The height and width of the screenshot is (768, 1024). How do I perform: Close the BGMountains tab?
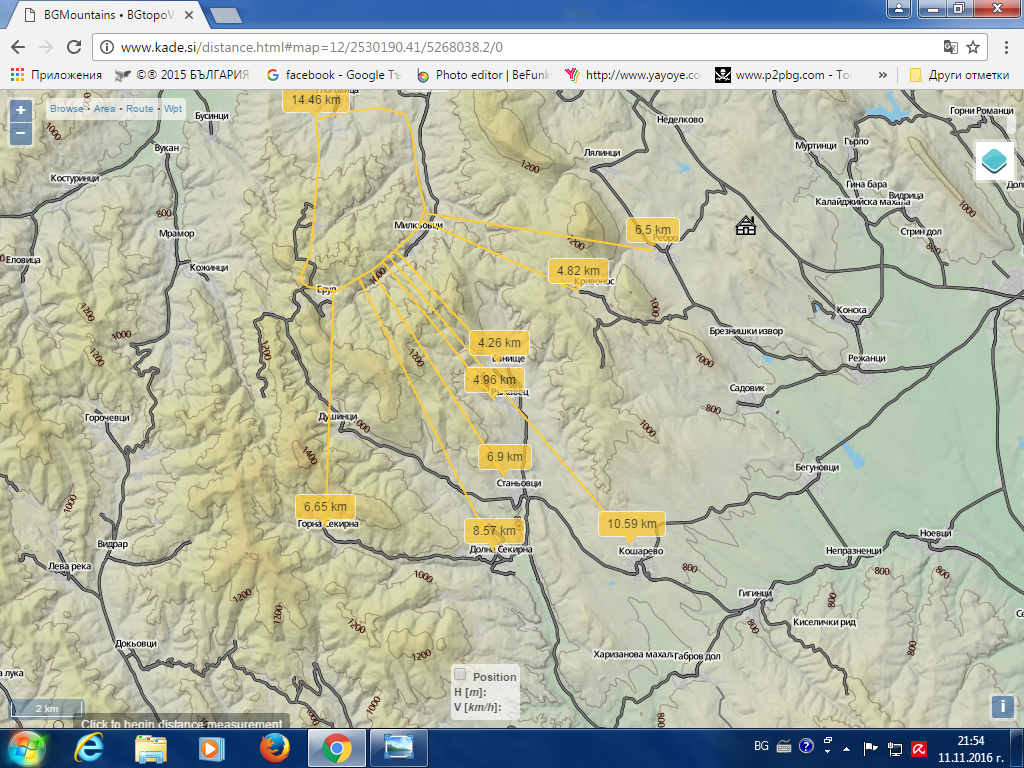pos(189,14)
